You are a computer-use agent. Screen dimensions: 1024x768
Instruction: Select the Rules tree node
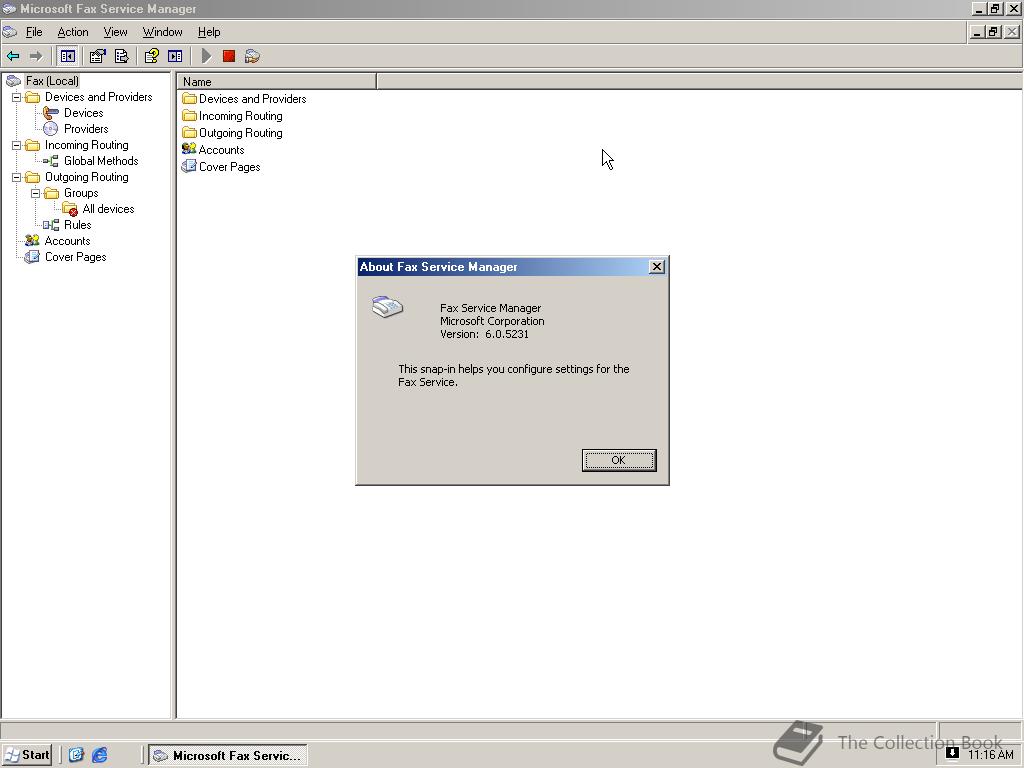coord(78,225)
